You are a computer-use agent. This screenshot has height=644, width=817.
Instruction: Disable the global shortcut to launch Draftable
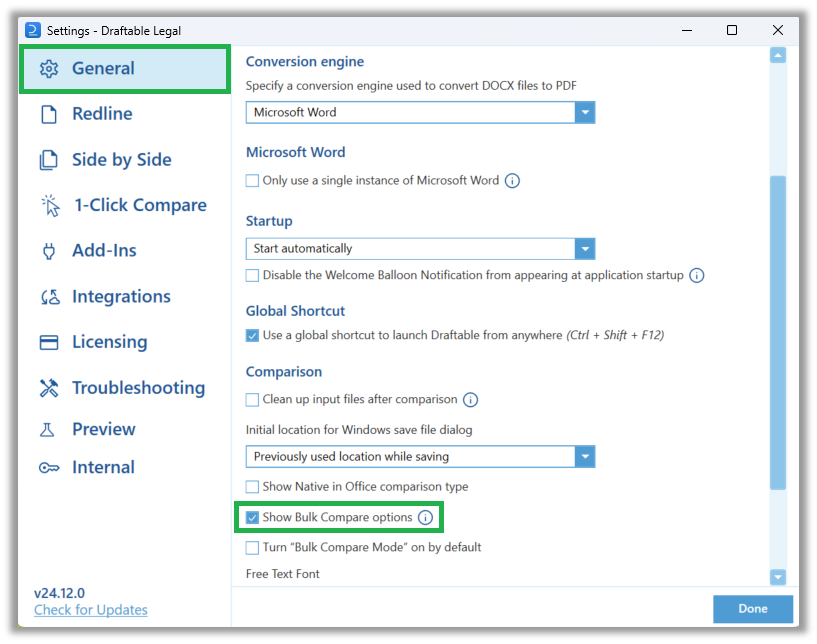[252, 335]
